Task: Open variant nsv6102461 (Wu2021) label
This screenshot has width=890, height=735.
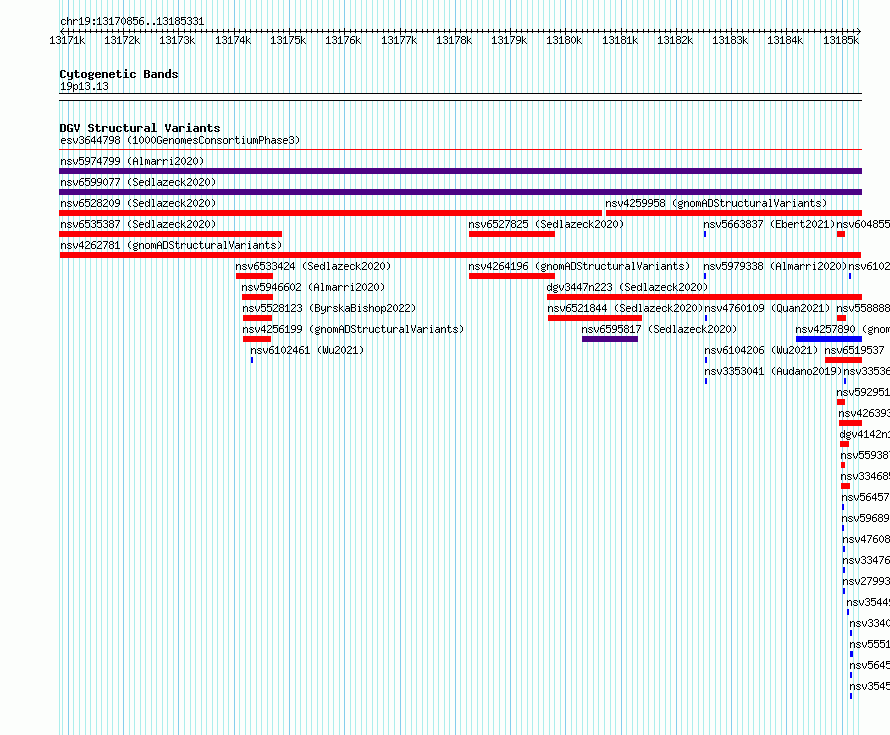Action: tap(307, 350)
